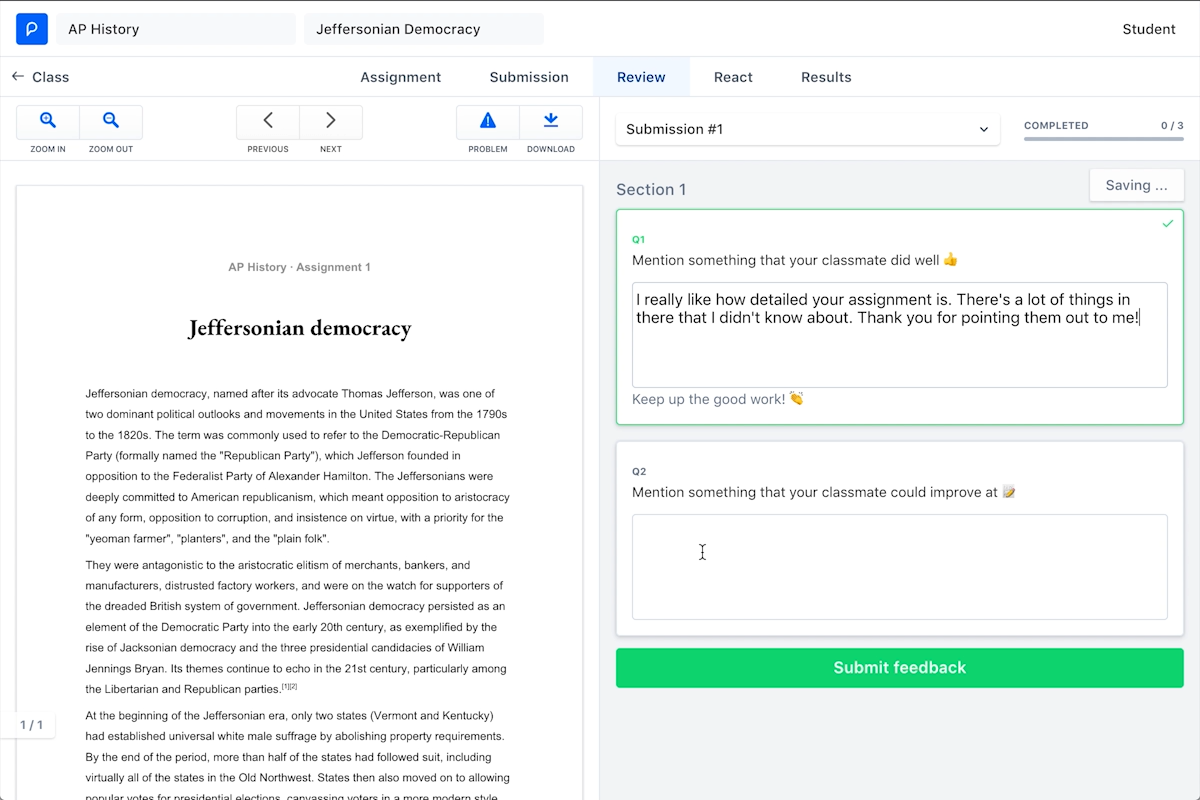Open the Submission #1 dropdown
Image resolution: width=1200 pixels, height=800 pixels.
pos(807,129)
